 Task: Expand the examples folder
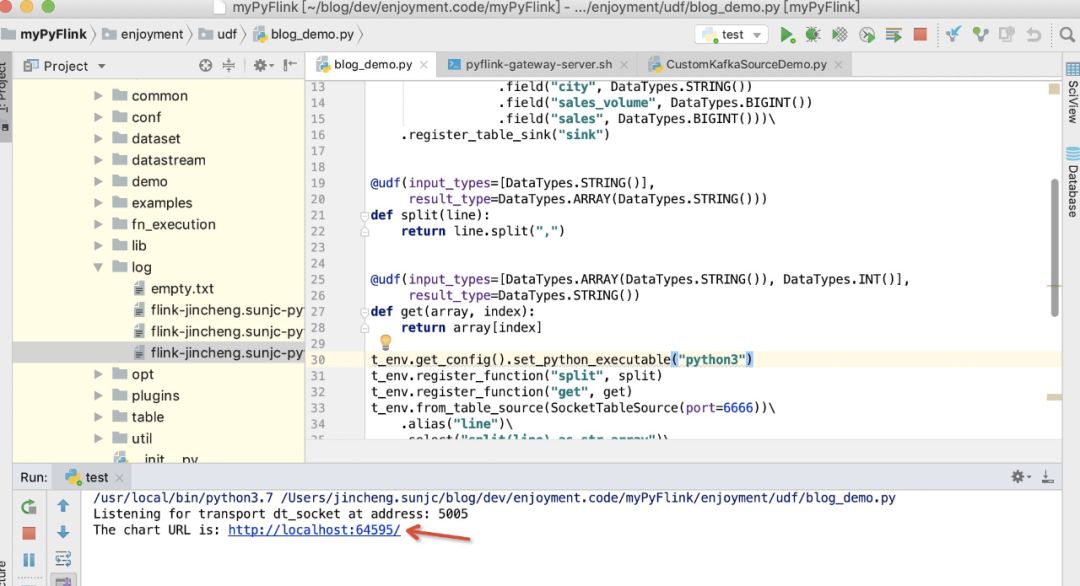[98, 202]
